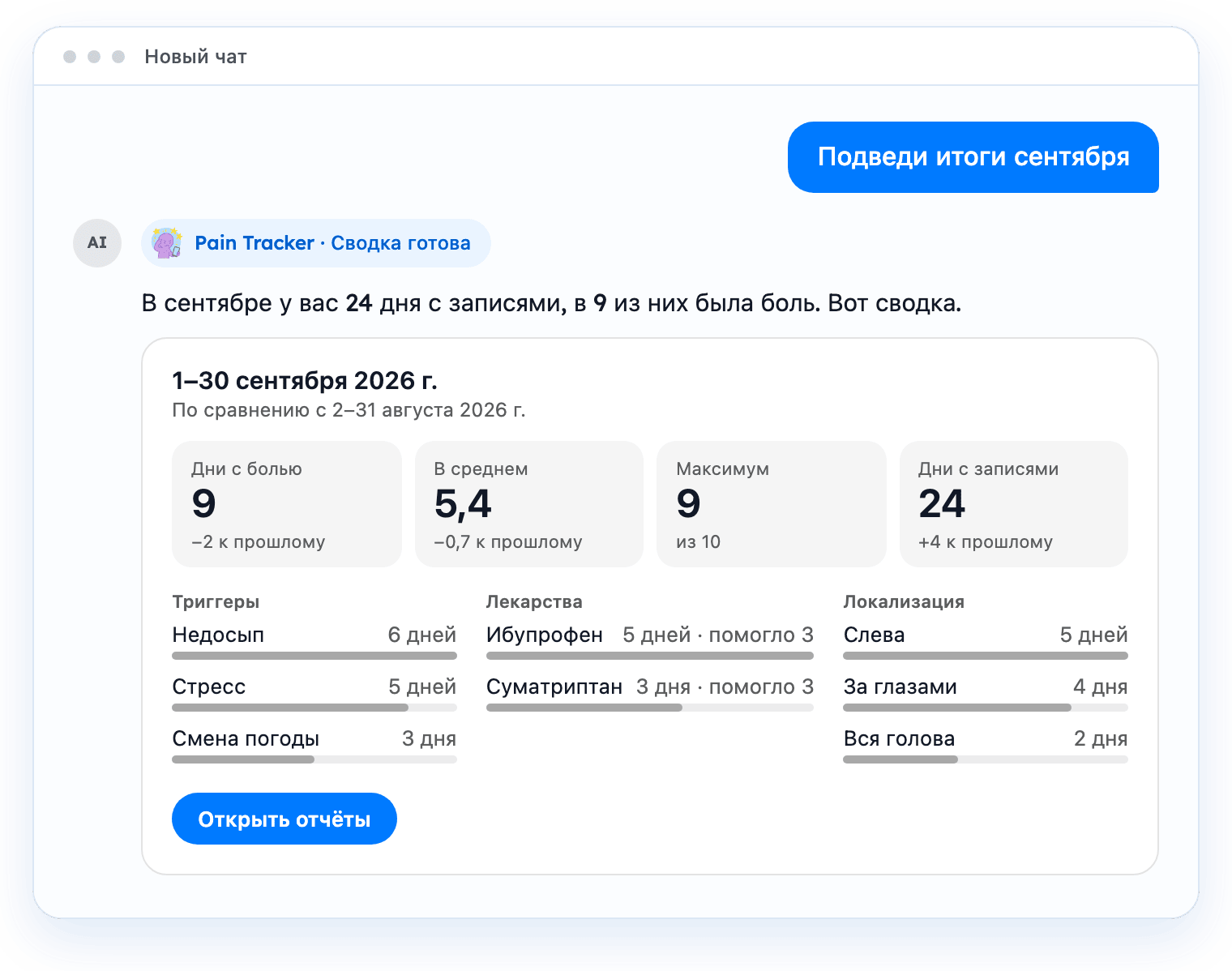Click the 'Недосып' progress bar

point(314,656)
